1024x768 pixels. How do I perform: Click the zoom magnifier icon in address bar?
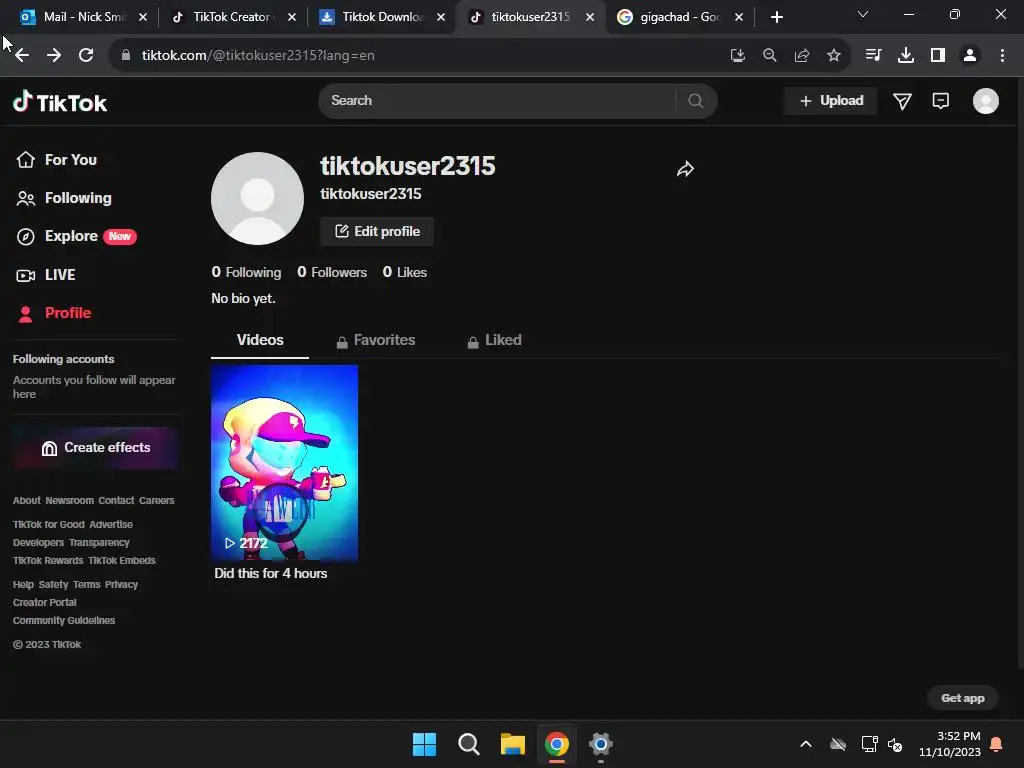click(770, 56)
